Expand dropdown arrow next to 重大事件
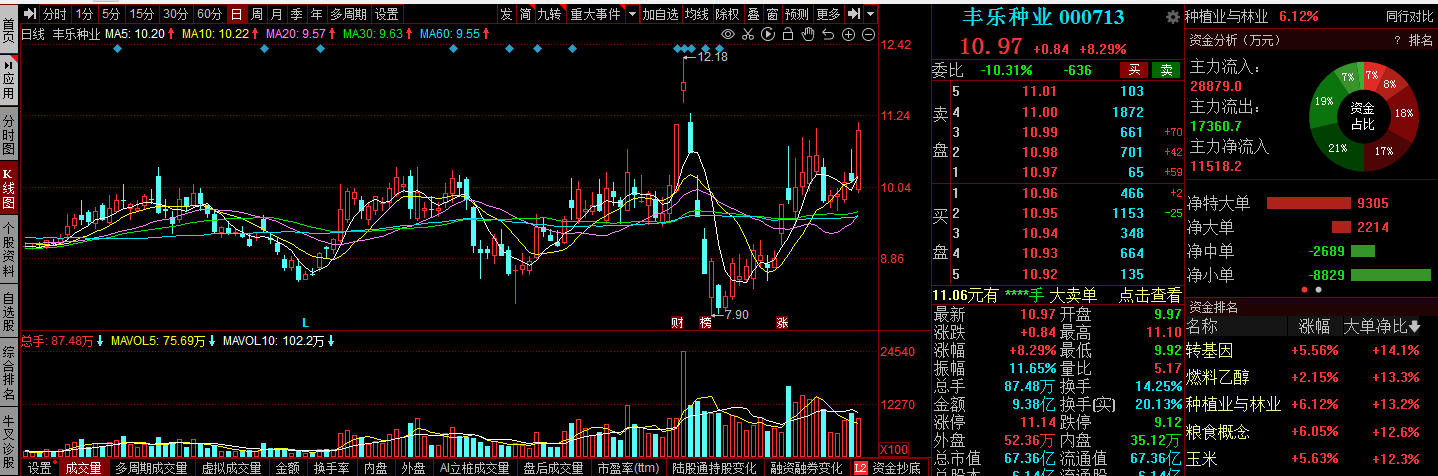1438x476 pixels. coord(632,14)
